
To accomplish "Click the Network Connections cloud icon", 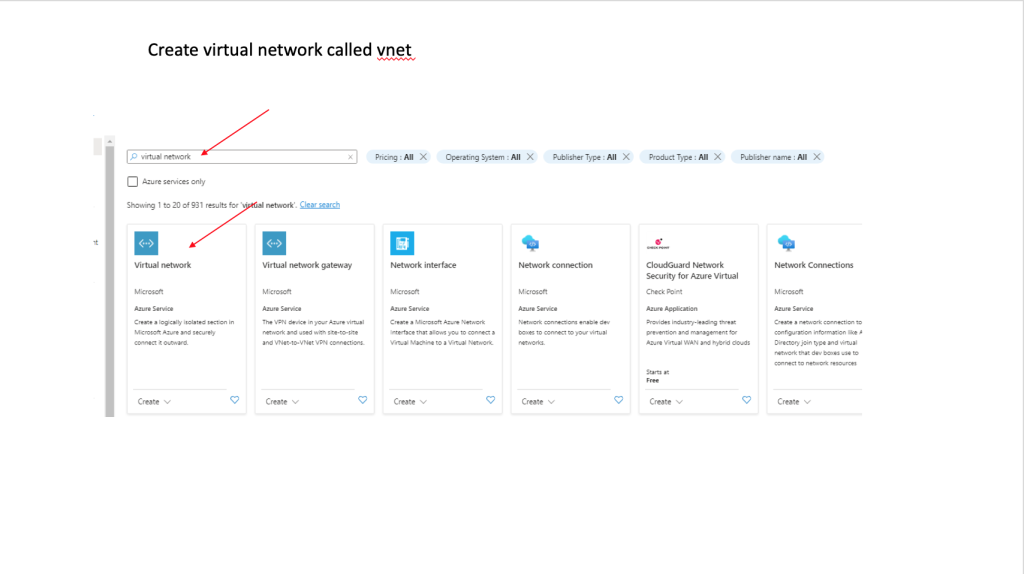I will pos(786,243).
